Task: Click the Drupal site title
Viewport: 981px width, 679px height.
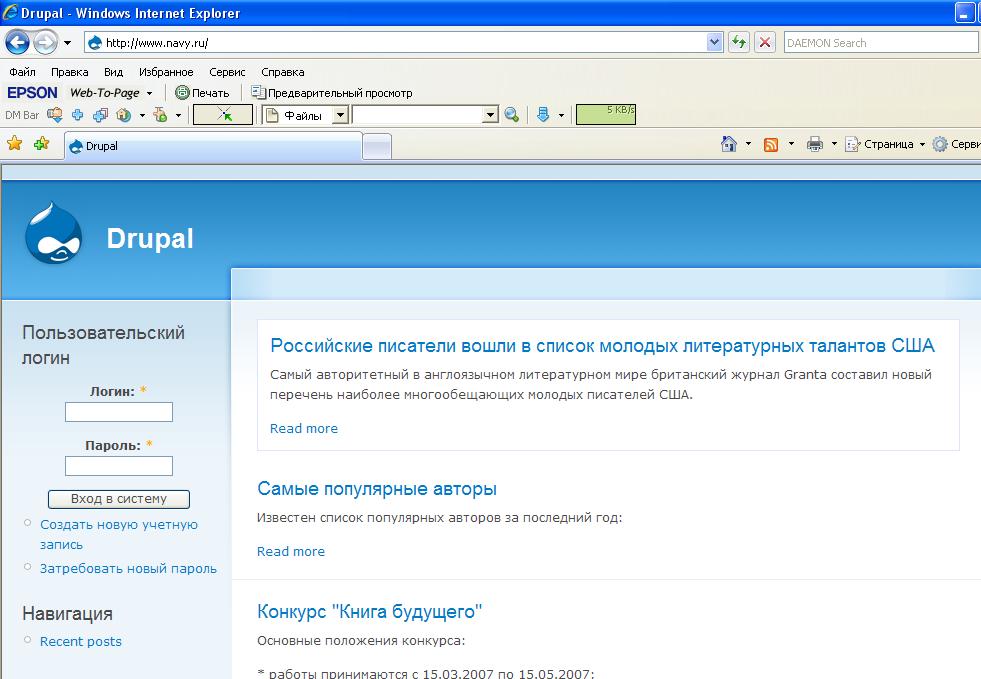Action: (150, 238)
